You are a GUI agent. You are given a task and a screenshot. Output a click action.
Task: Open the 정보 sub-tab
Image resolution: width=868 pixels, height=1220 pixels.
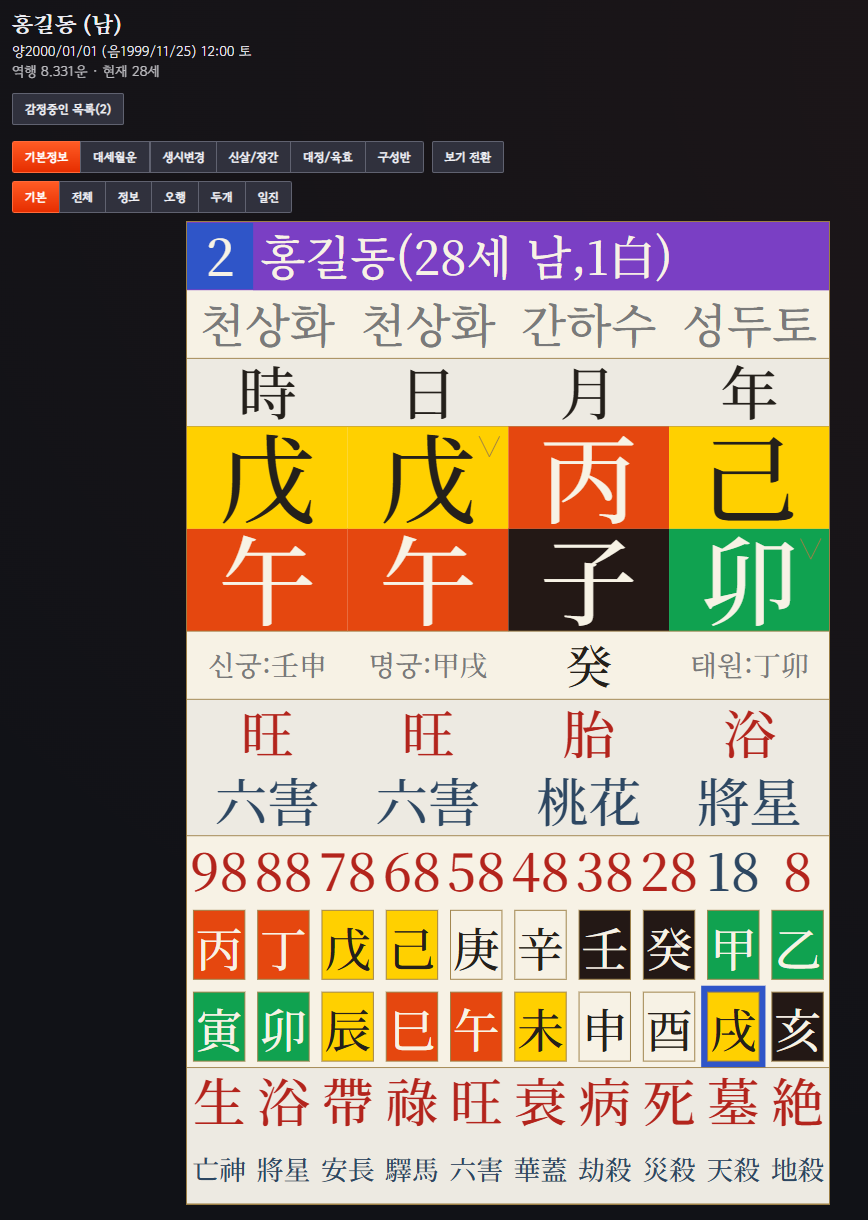[x=128, y=197]
